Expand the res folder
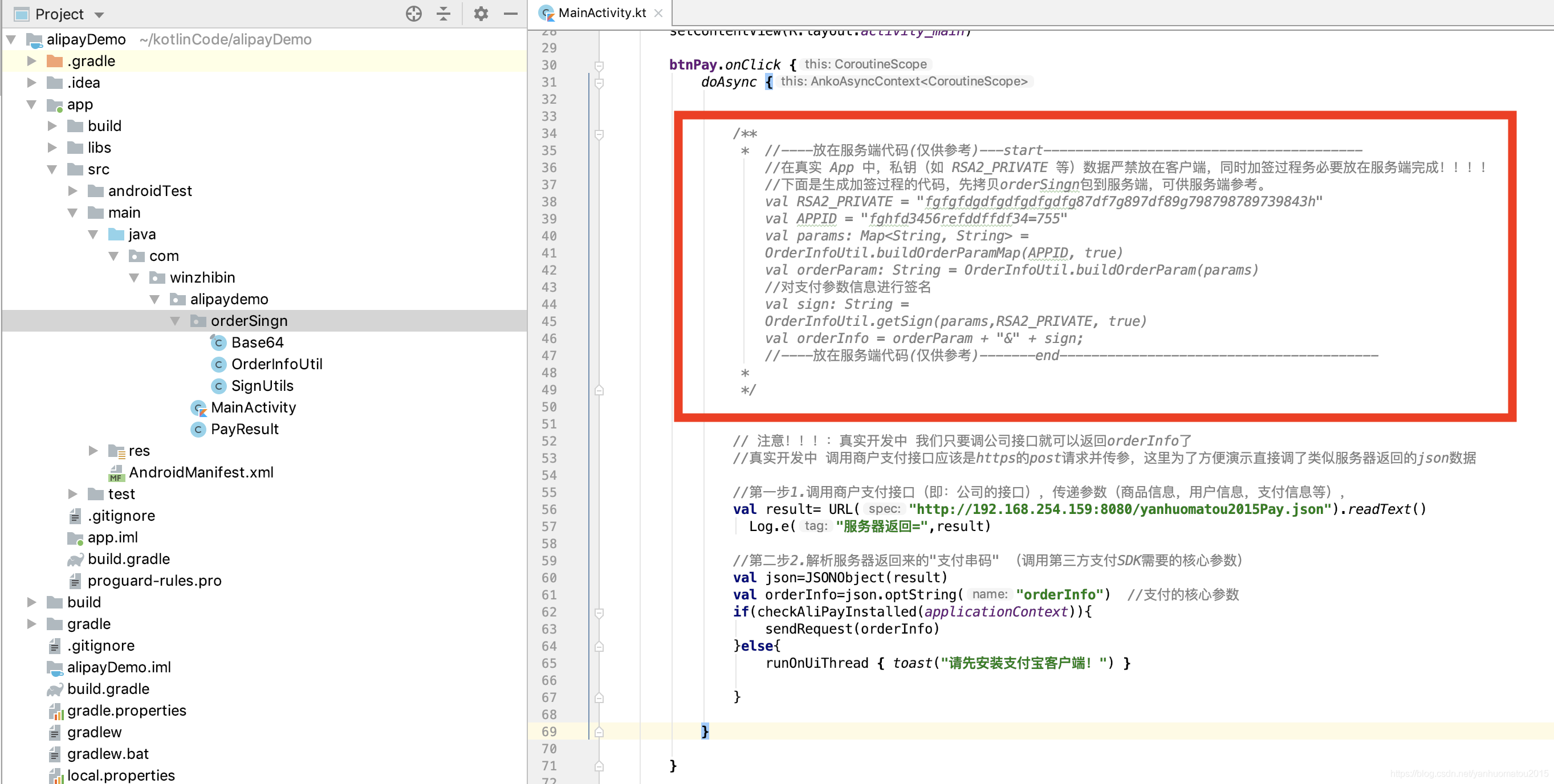 (x=93, y=451)
